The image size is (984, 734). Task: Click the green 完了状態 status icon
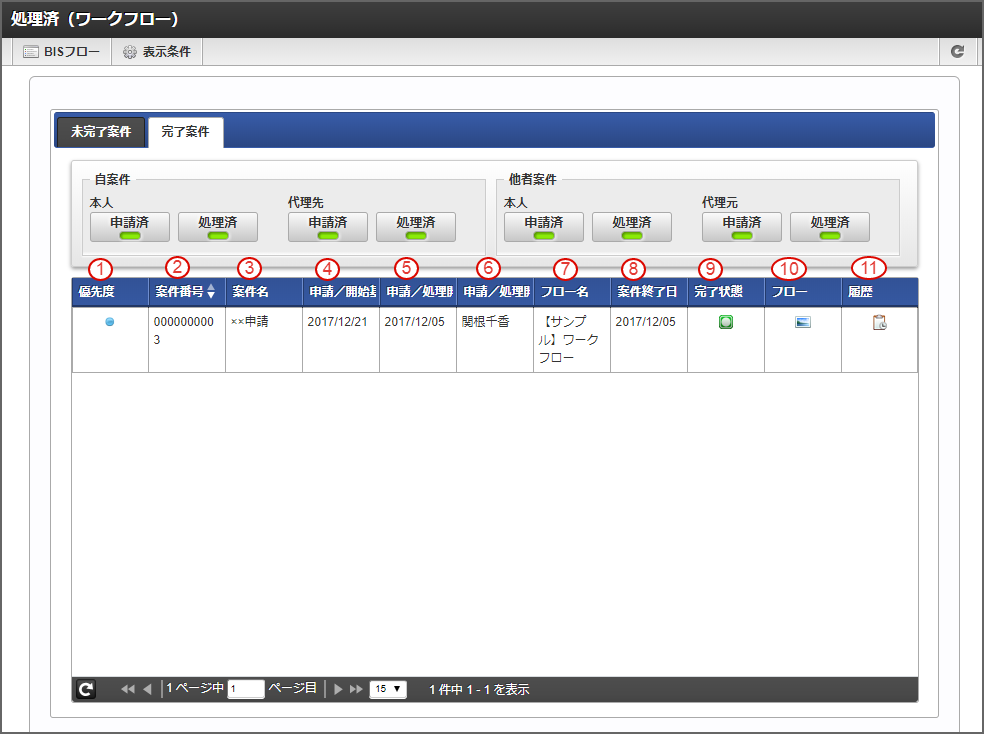[725, 322]
